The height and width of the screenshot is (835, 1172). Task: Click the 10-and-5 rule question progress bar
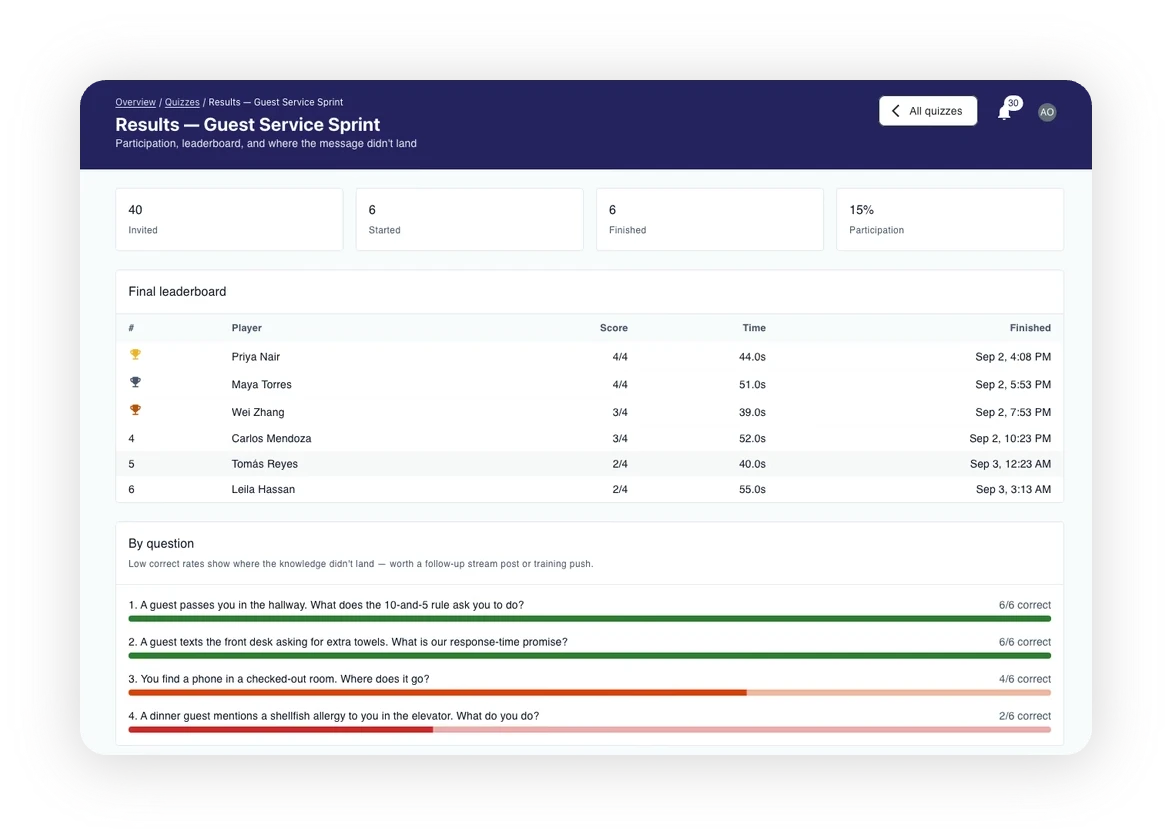(589, 619)
